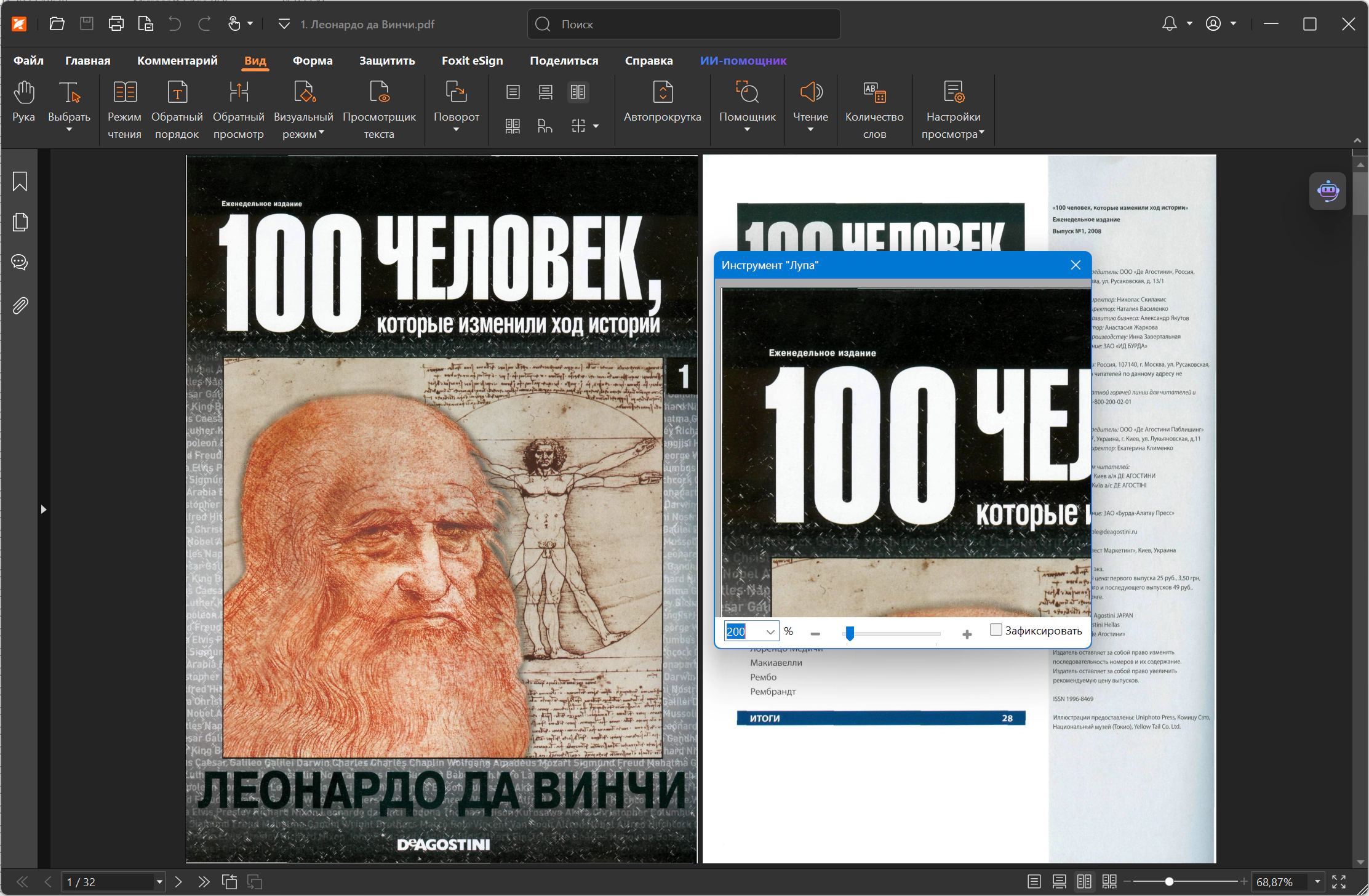Switch to single-page layout in the ribbon

coord(513,92)
